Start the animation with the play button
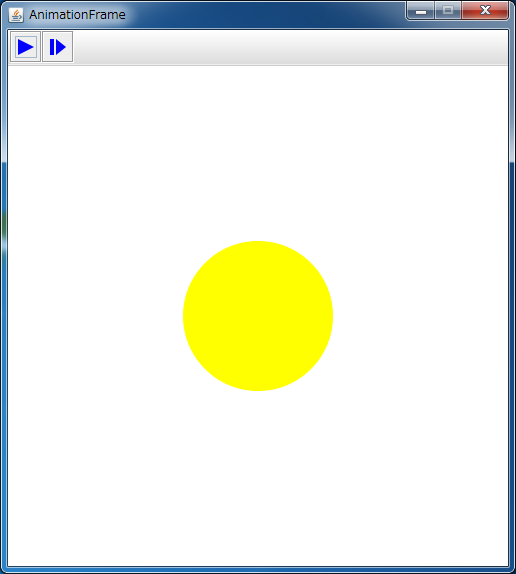Viewport: 516px width, 574px height. 25,47
